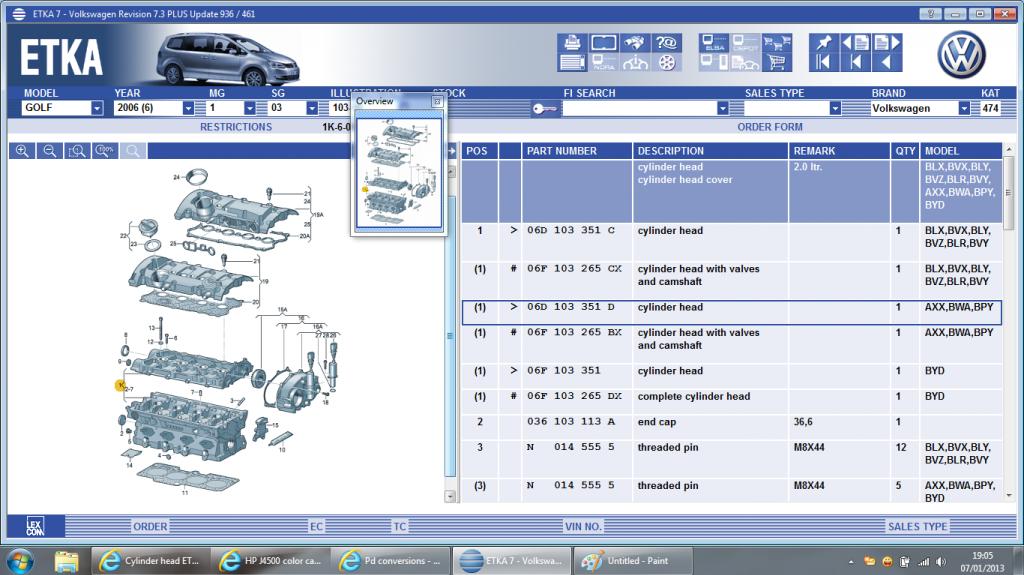
Task: Close the Overview popup window
Action: (437, 102)
